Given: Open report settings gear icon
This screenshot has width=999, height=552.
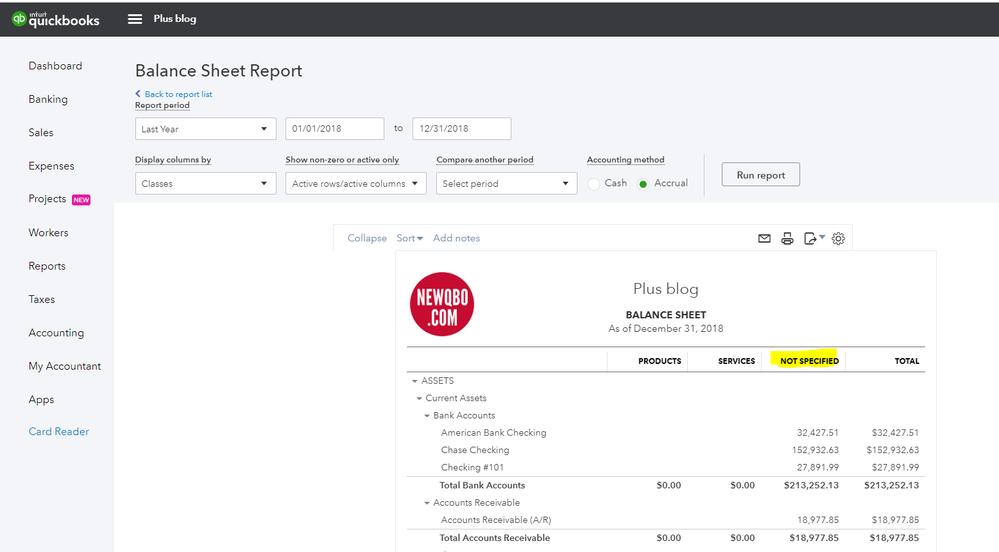Looking at the screenshot, I should point(838,238).
